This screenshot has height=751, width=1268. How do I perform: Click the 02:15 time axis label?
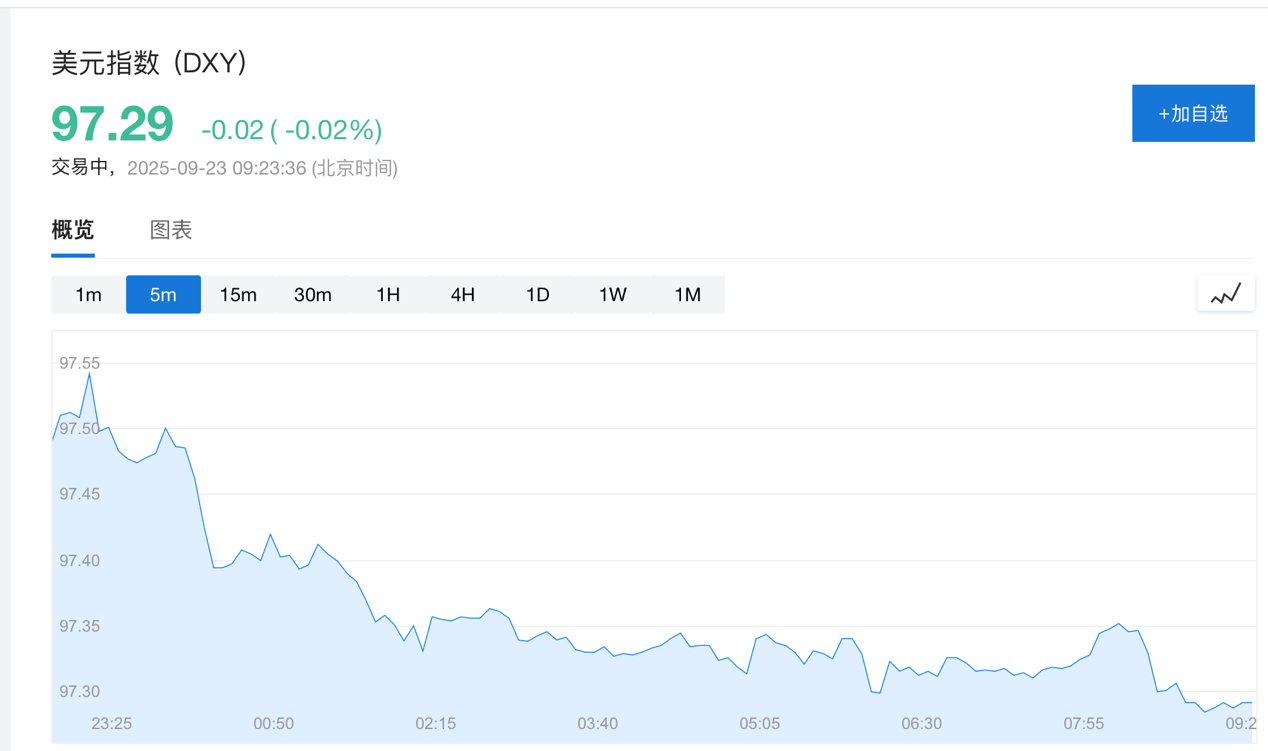(435, 723)
